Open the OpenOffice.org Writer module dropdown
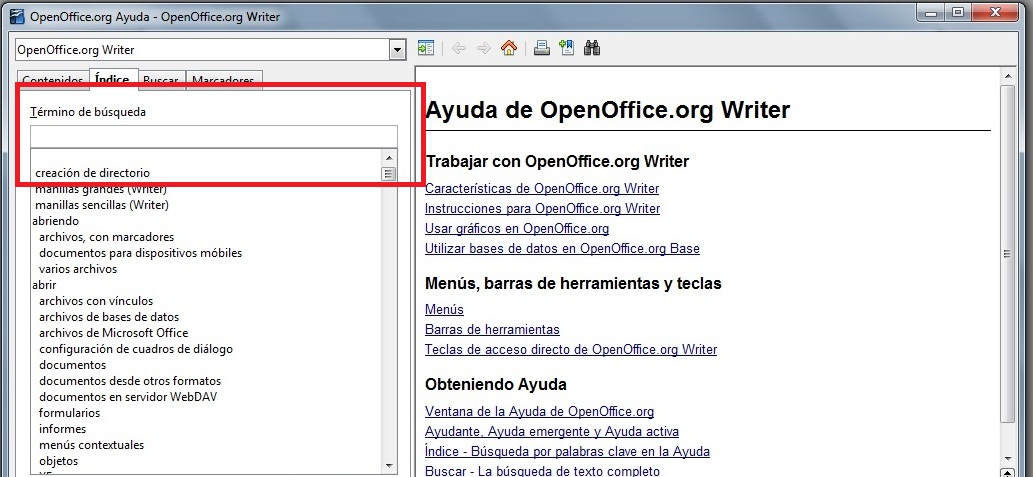This screenshot has height=477, width=1033. (x=397, y=49)
